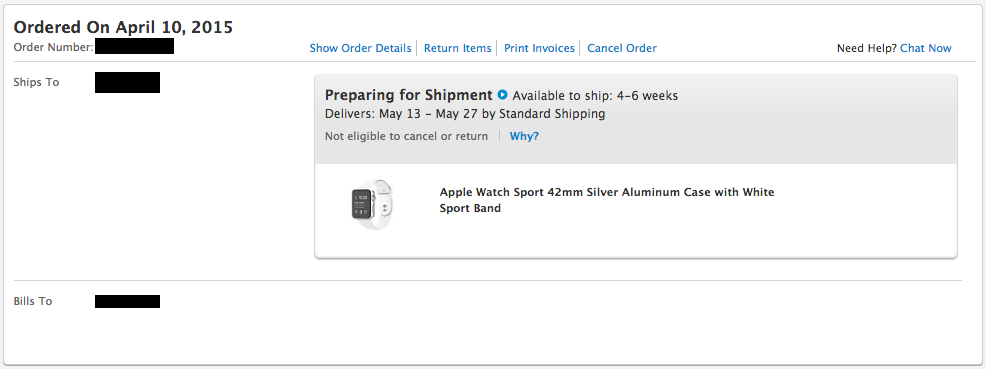Viewport: 986px width, 369px height.
Task: Click the redacted Ships To name
Action: [127, 82]
